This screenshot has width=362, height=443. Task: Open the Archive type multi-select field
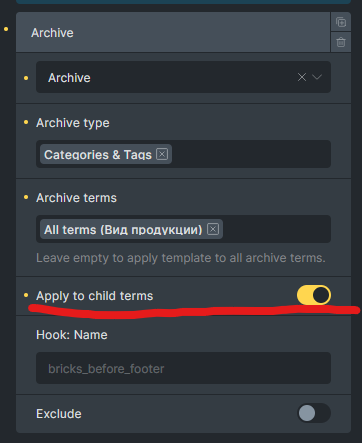tap(251, 154)
